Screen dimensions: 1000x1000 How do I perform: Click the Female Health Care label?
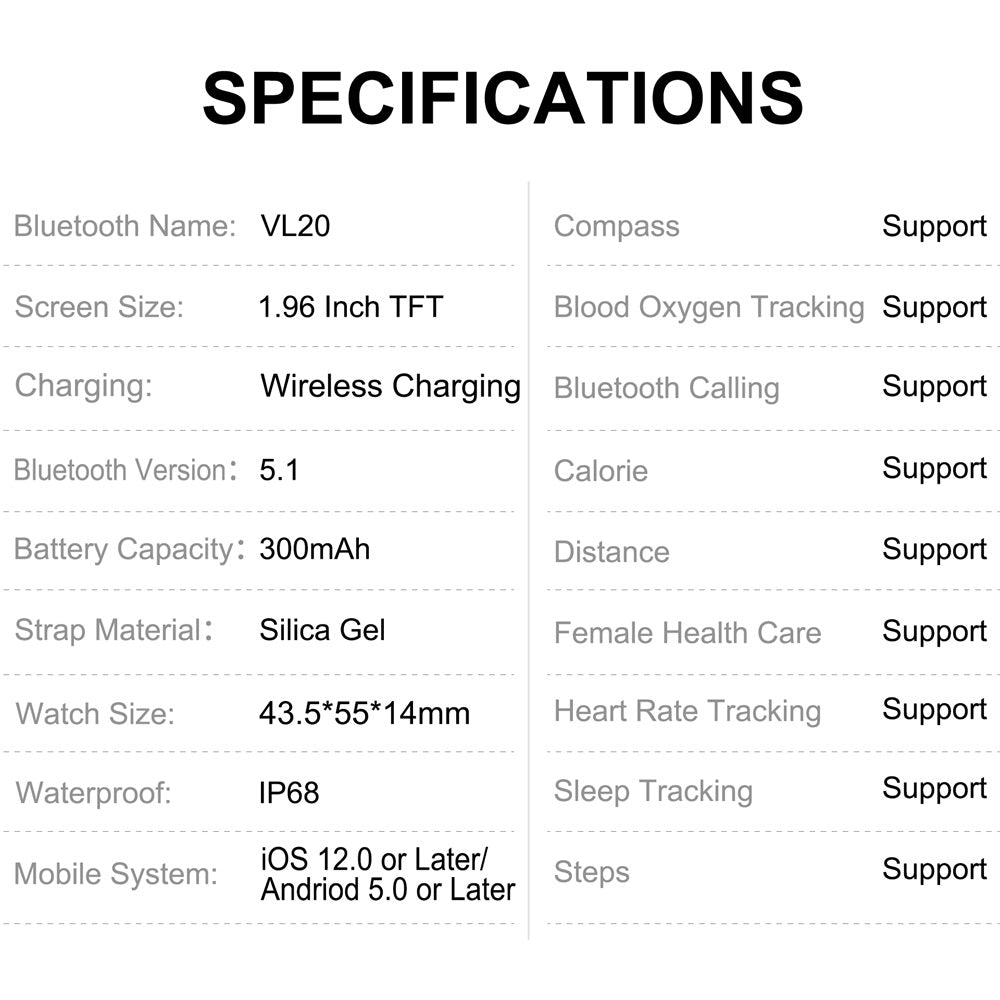coord(687,632)
